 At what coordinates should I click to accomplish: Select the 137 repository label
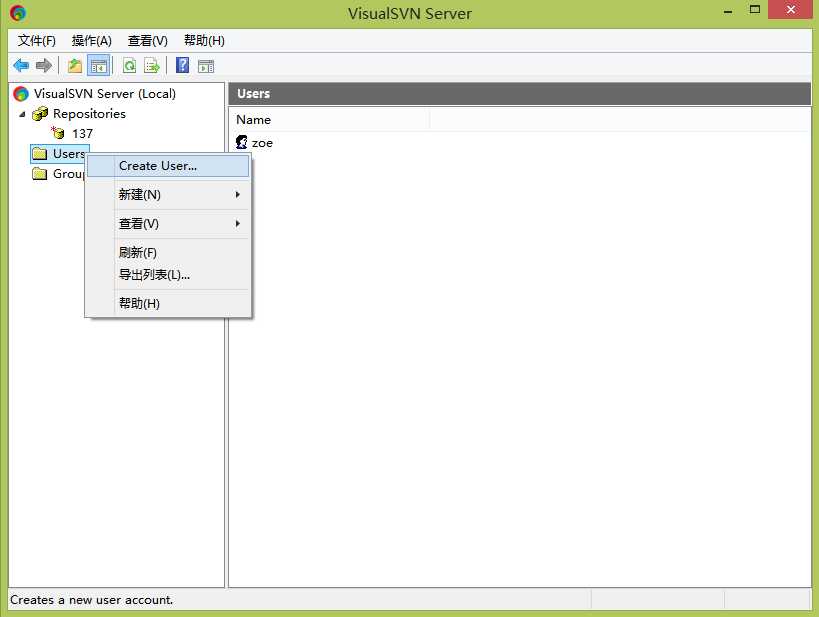coord(83,134)
